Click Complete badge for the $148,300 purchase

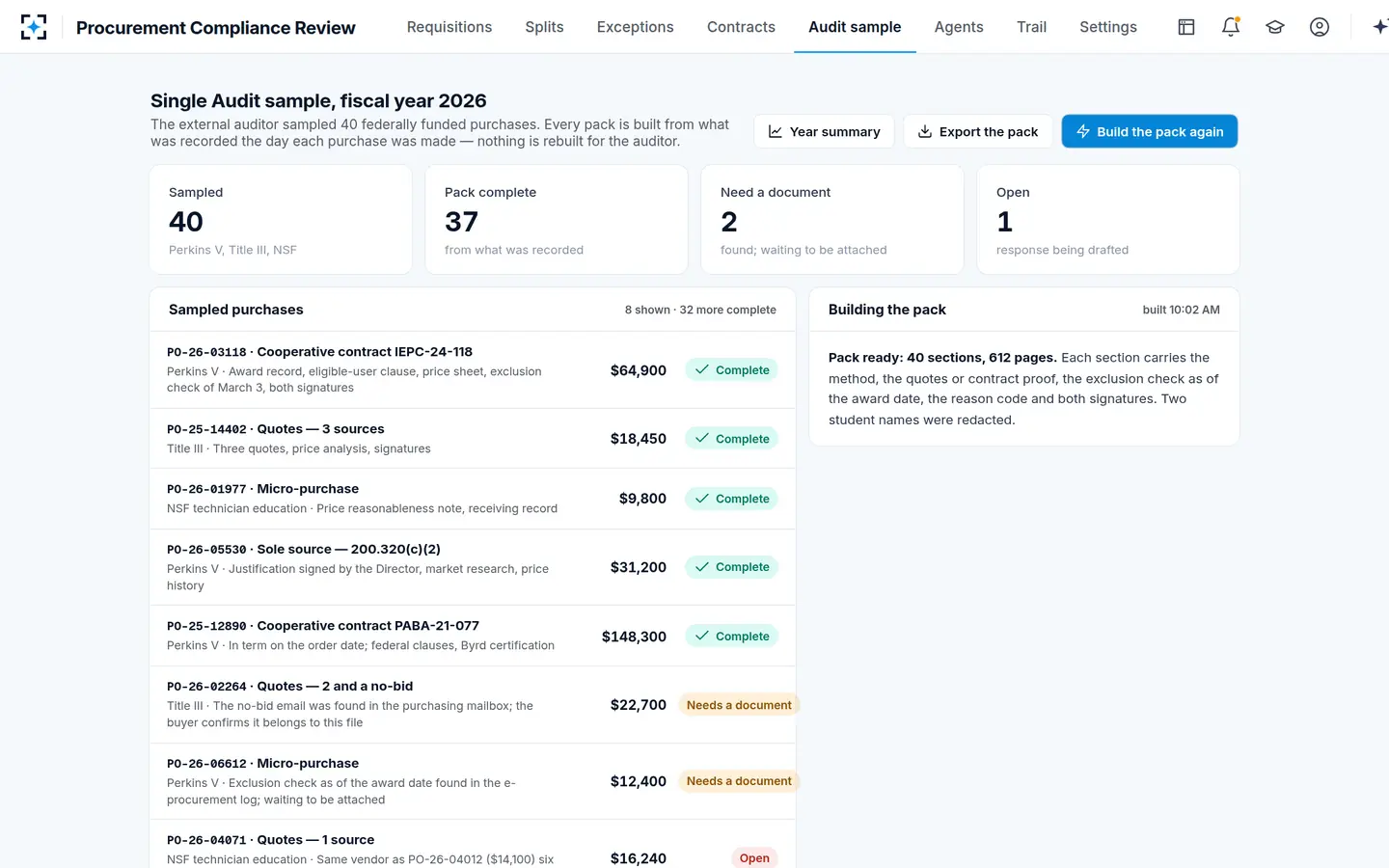click(731, 637)
